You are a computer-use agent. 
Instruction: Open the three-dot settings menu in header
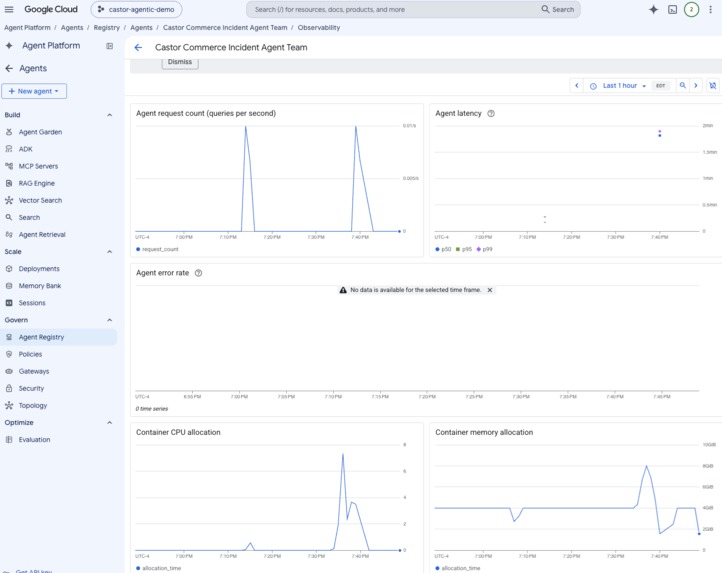click(710, 9)
